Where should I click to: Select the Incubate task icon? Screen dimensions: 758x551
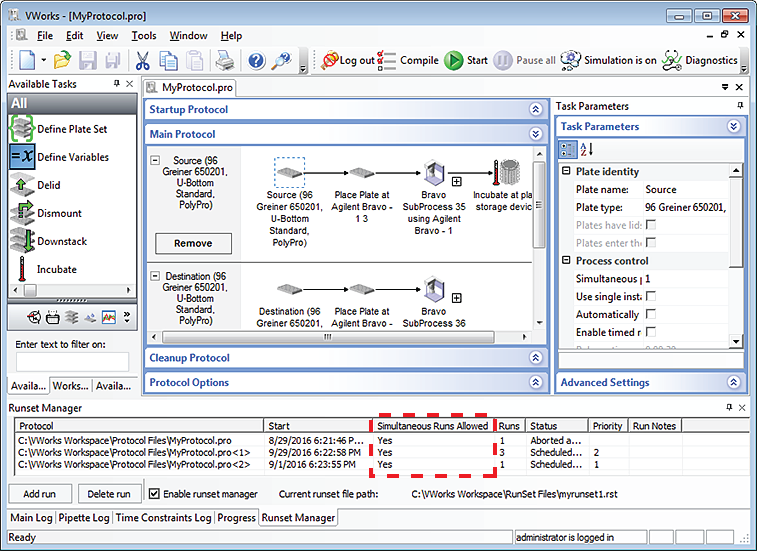pos(22,268)
